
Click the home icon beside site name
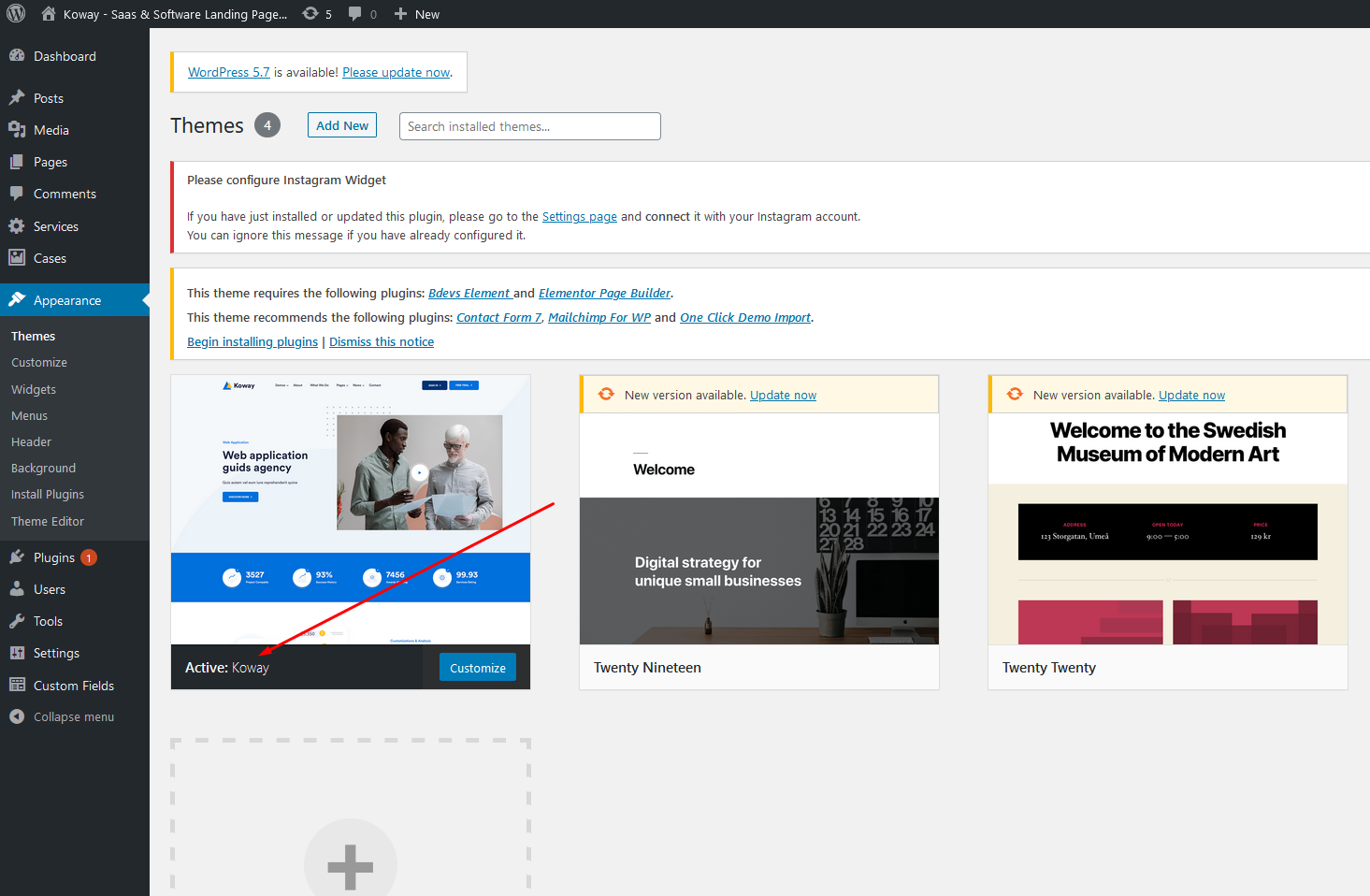click(x=49, y=14)
